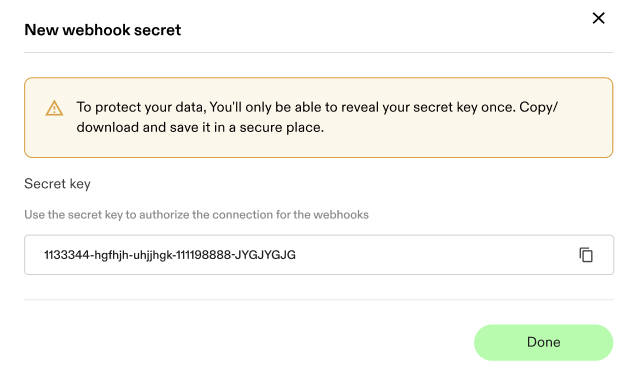The image size is (628, 372).
Task: Click the helper text about authorizing webhooks
Action: coord(196,215)
